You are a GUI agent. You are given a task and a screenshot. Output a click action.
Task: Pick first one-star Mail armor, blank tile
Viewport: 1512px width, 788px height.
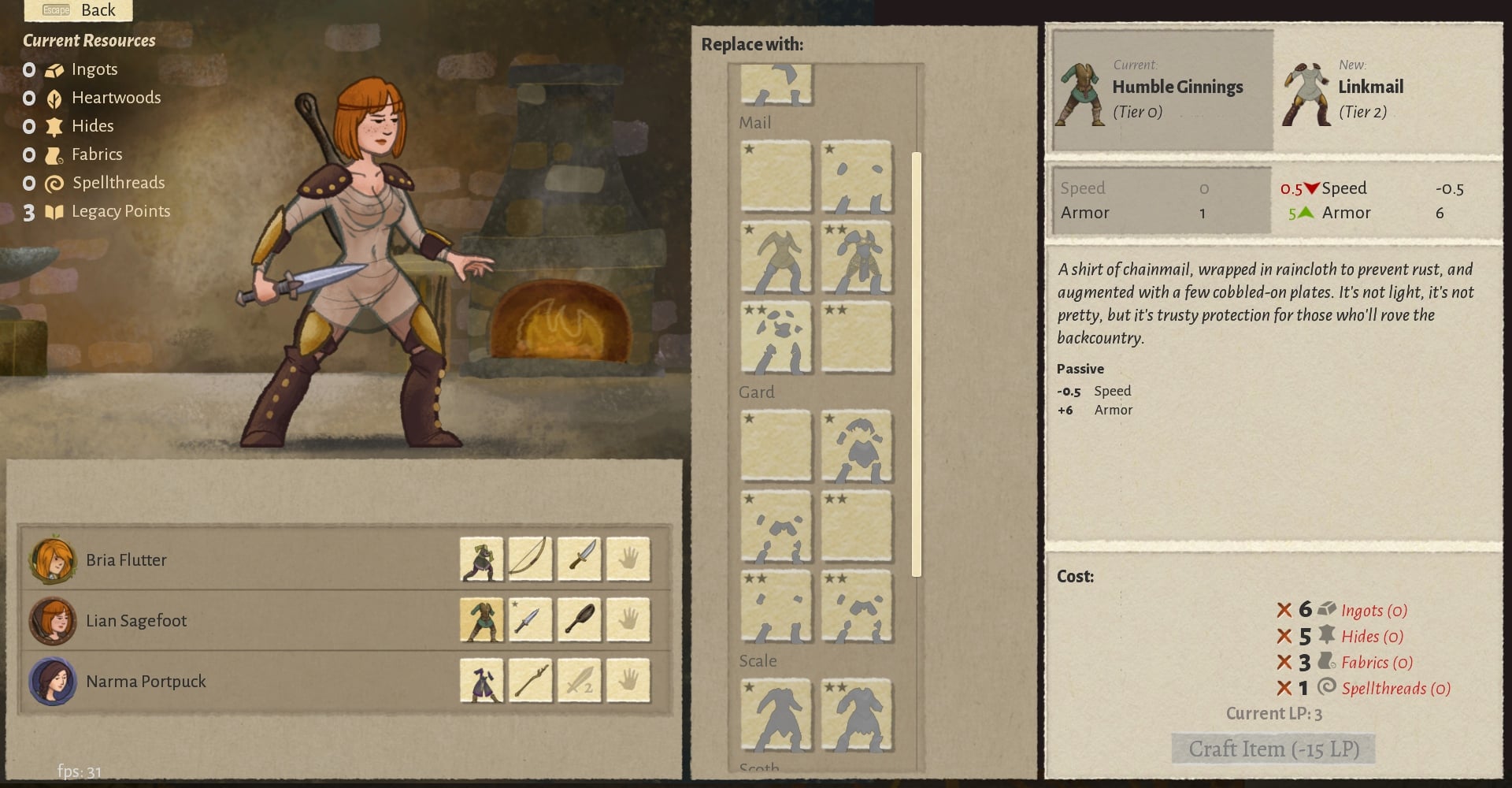(776, 177)
